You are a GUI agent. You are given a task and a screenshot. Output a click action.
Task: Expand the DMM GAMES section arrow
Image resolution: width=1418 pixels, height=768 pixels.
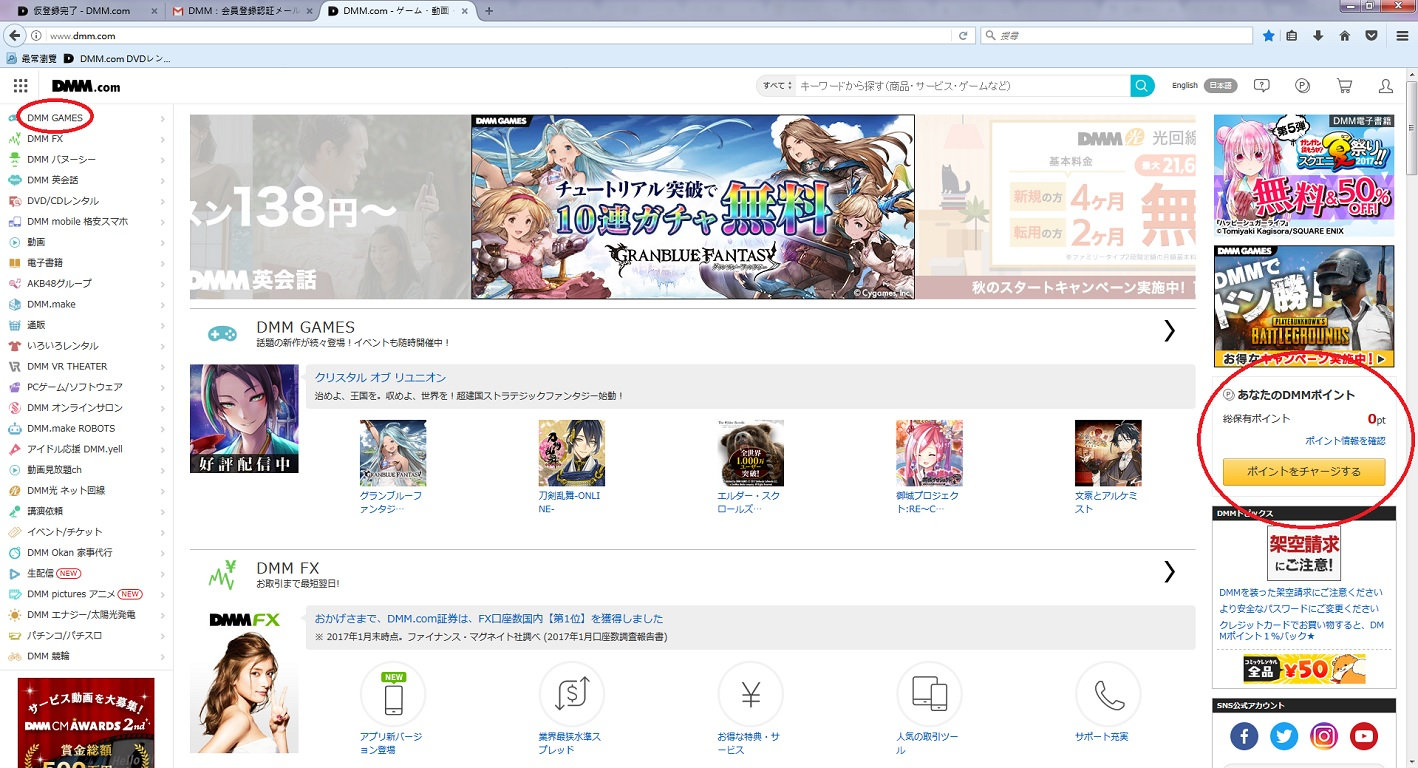tap(1169, 331)
